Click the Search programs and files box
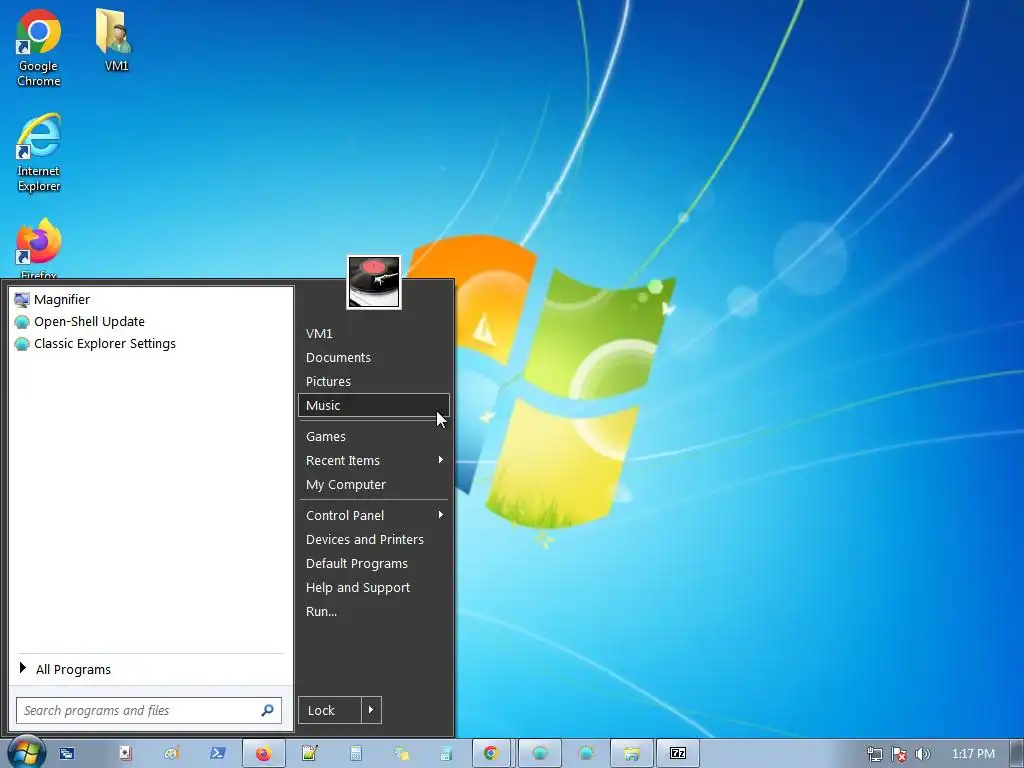Screen dimensions: 1024x768 149,710
